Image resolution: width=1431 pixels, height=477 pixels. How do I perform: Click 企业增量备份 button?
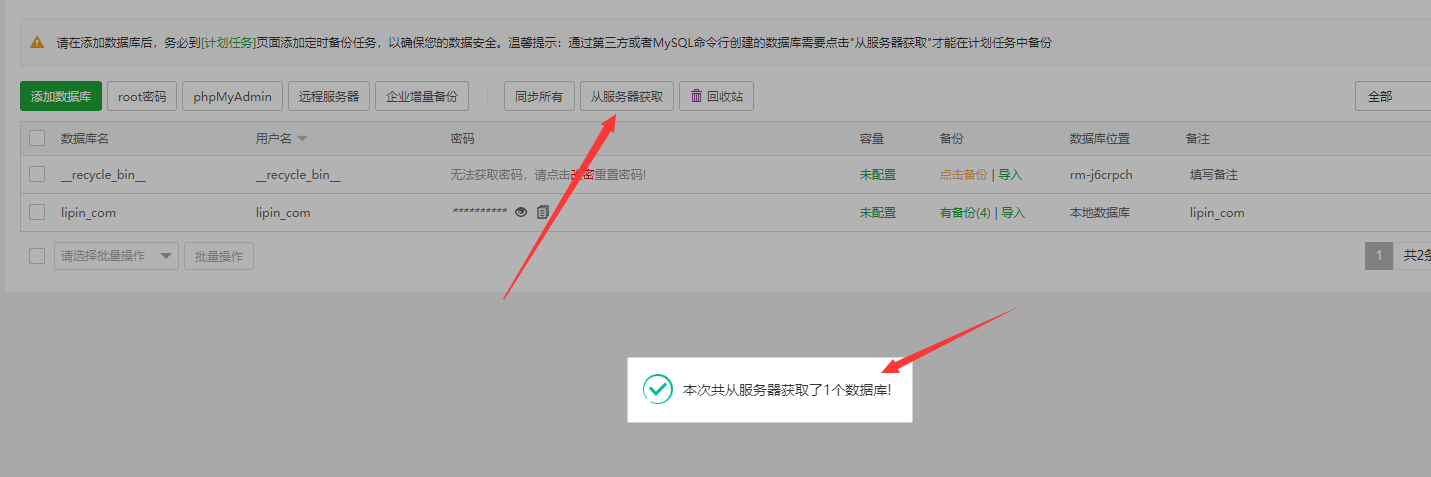(422, 97)
